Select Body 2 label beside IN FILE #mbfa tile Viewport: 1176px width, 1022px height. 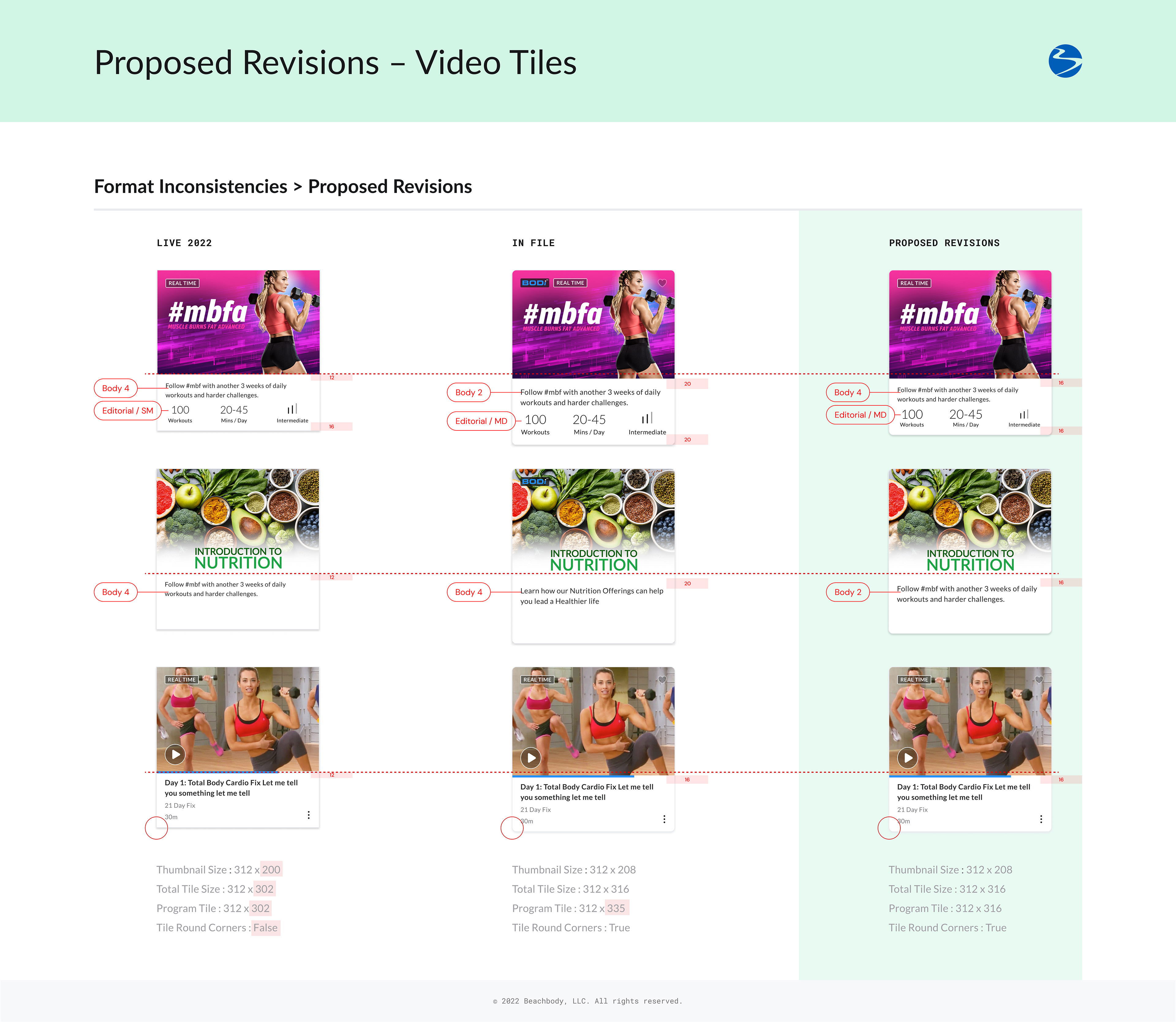click(469, 393)
